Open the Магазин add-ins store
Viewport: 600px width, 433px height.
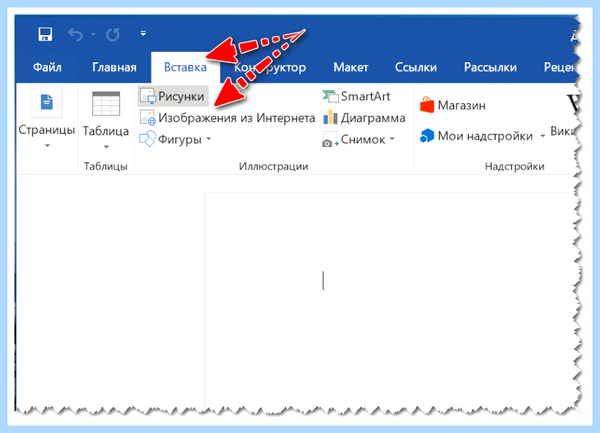pos(453,105)
